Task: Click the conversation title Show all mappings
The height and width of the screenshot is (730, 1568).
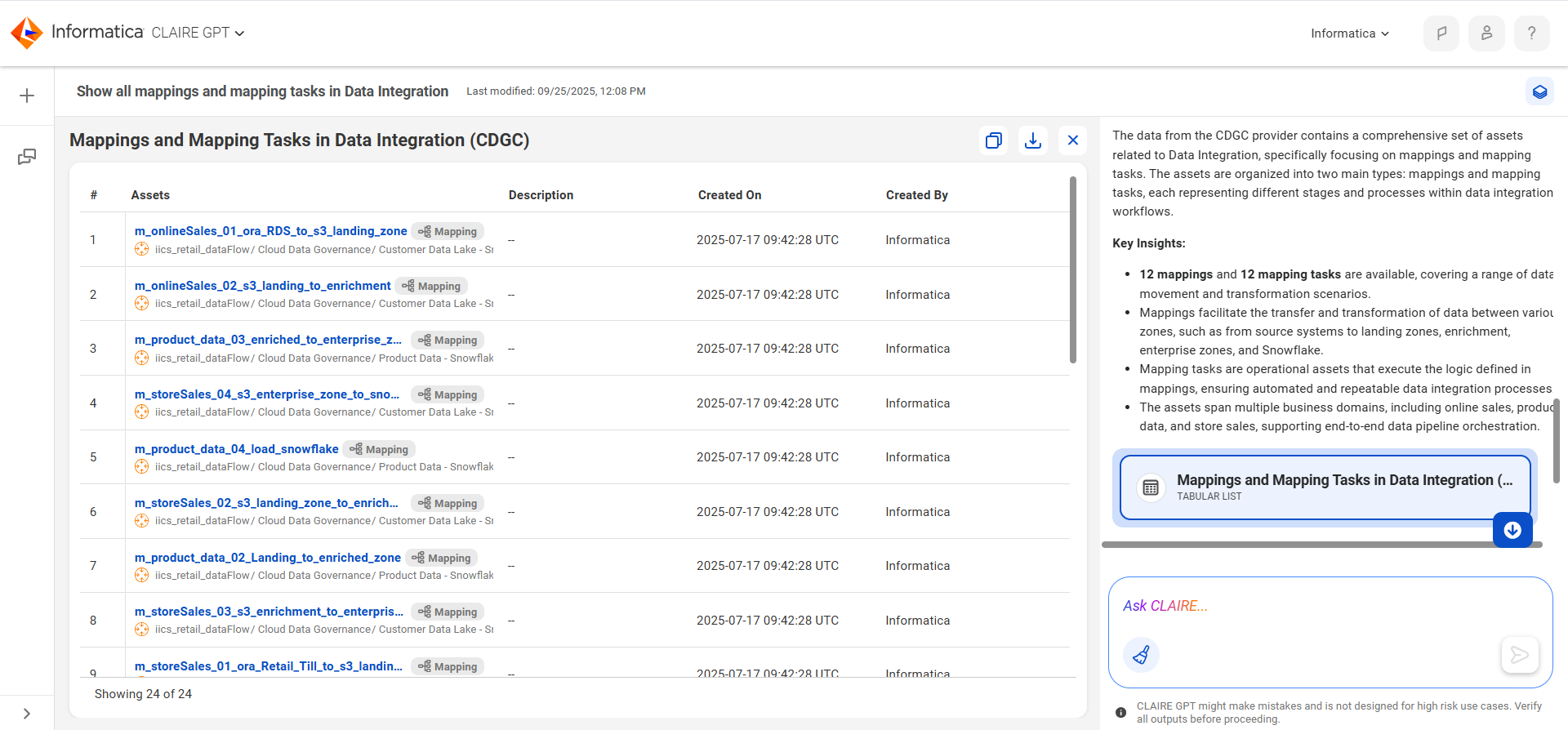Action: click(262, 91)
